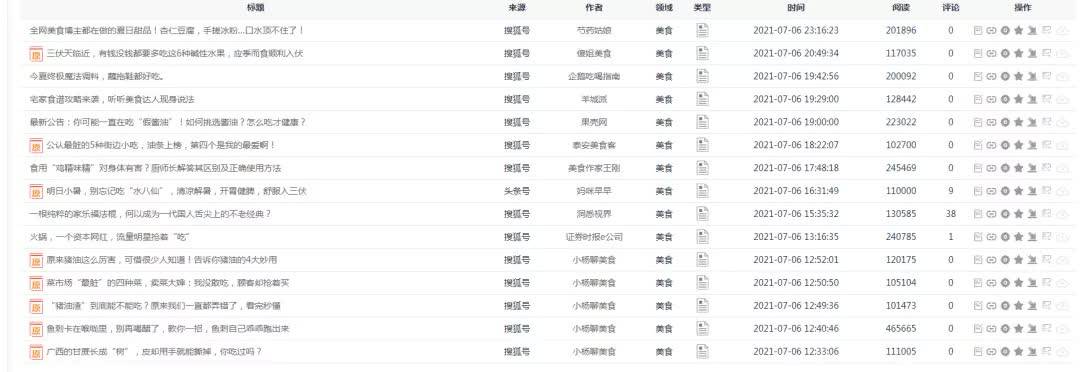This screenshot has height=372, width=1080.
Task: Click the read count 465665
Action: [901, 329]
